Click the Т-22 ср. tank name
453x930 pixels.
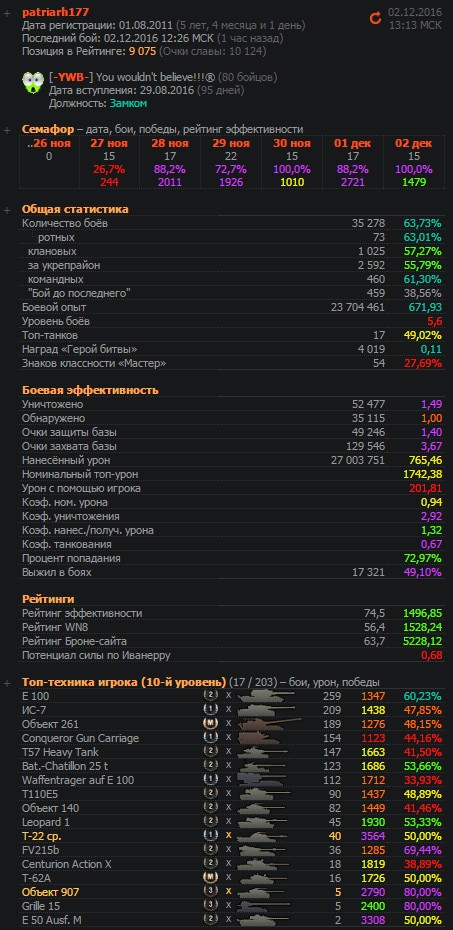pyautogui.click(x=42, y=836)
